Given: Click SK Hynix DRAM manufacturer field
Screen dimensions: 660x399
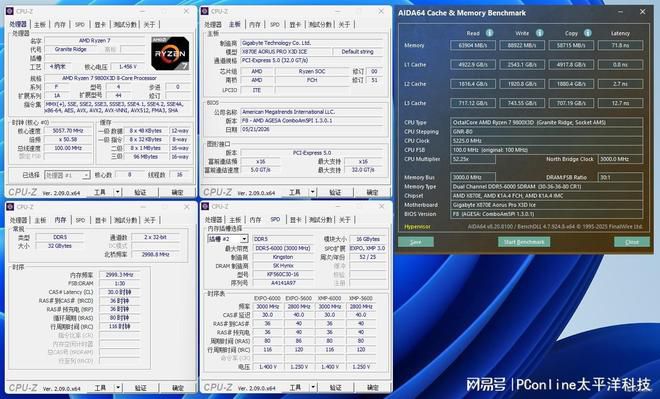Looking at the screenshot, I should [282, 266].
